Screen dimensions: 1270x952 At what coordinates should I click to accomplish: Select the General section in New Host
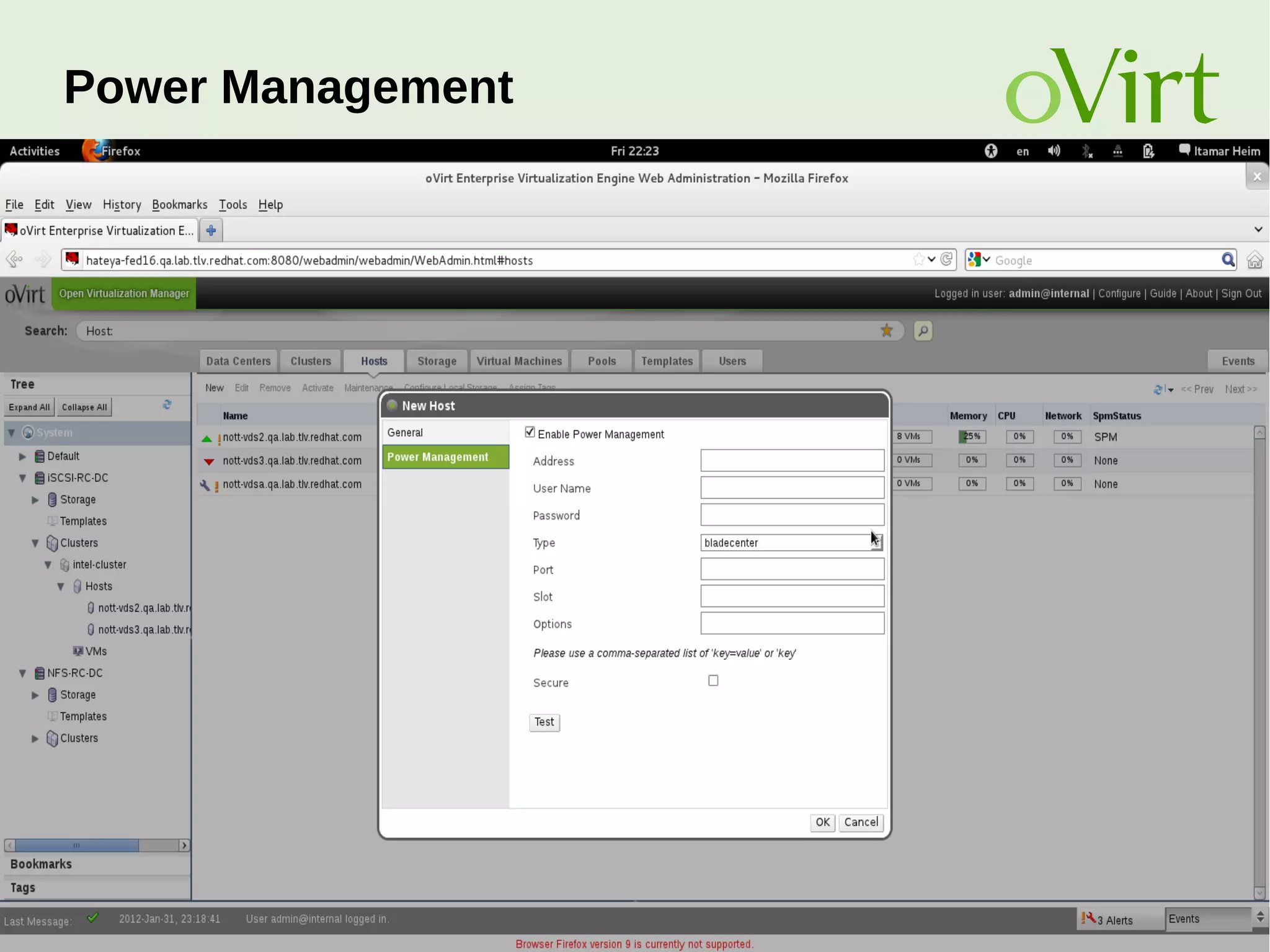[x=445, y=432]
